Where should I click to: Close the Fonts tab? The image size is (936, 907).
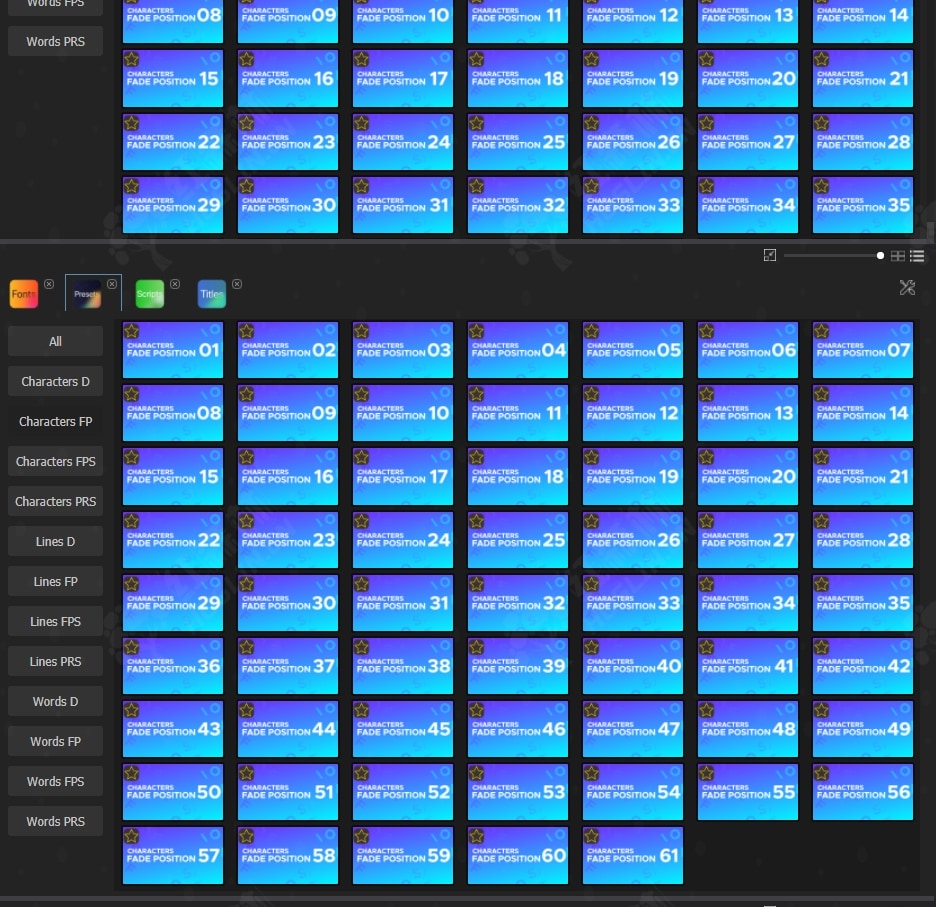click(49, 284)
